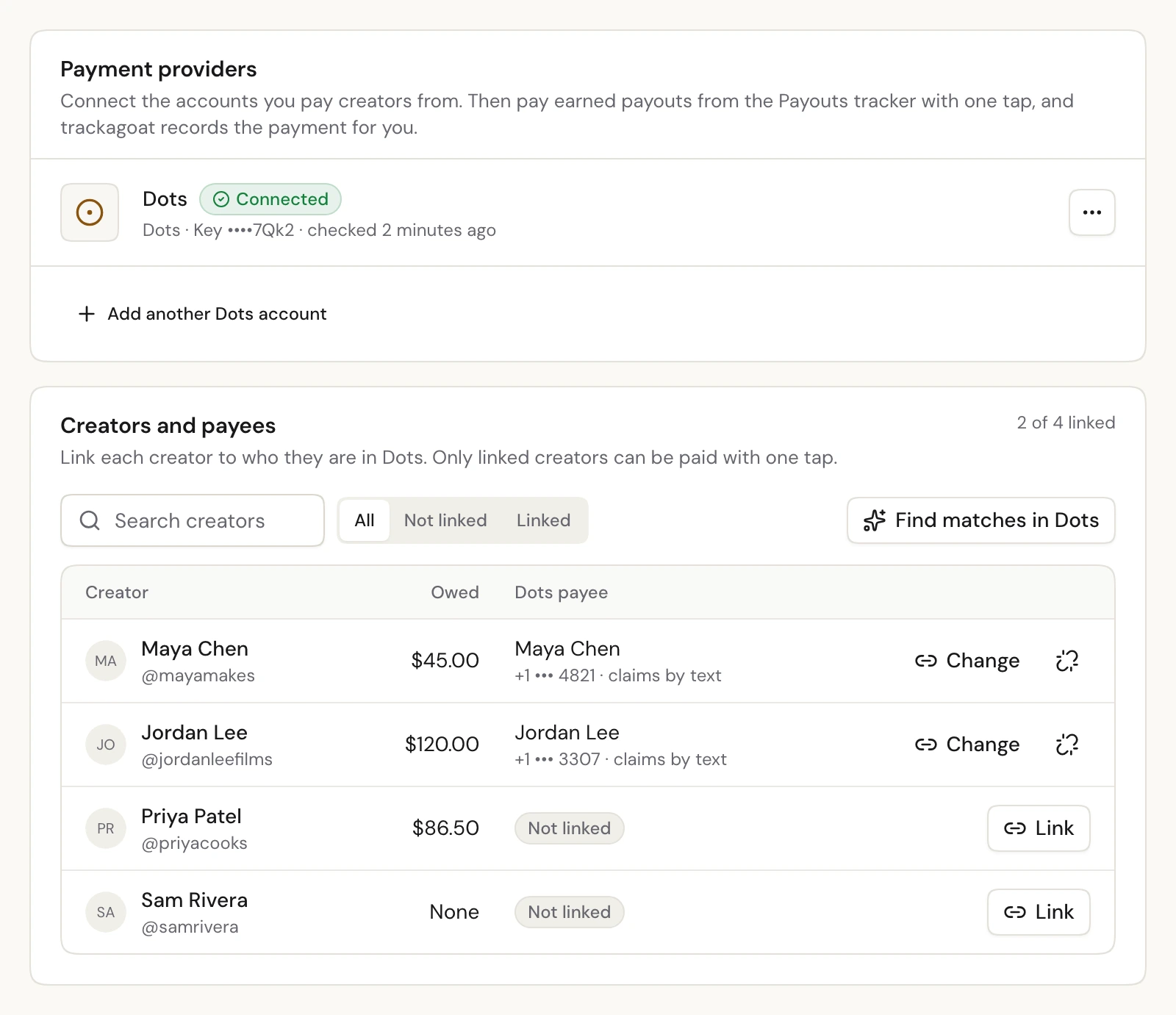Unlink Maya Chen with broken-link icon
Screen dimensions: 1176x1015
pos(1066,661)
